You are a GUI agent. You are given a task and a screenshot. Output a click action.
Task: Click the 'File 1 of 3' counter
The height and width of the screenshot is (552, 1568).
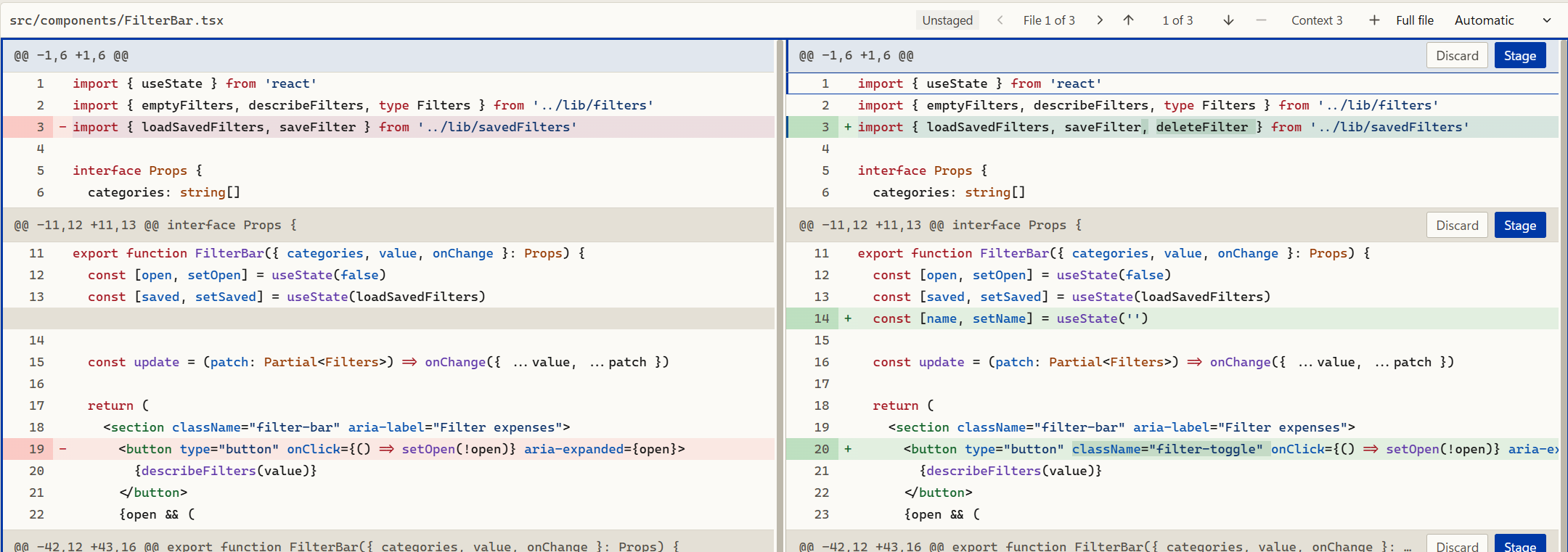pos(1049,20)
